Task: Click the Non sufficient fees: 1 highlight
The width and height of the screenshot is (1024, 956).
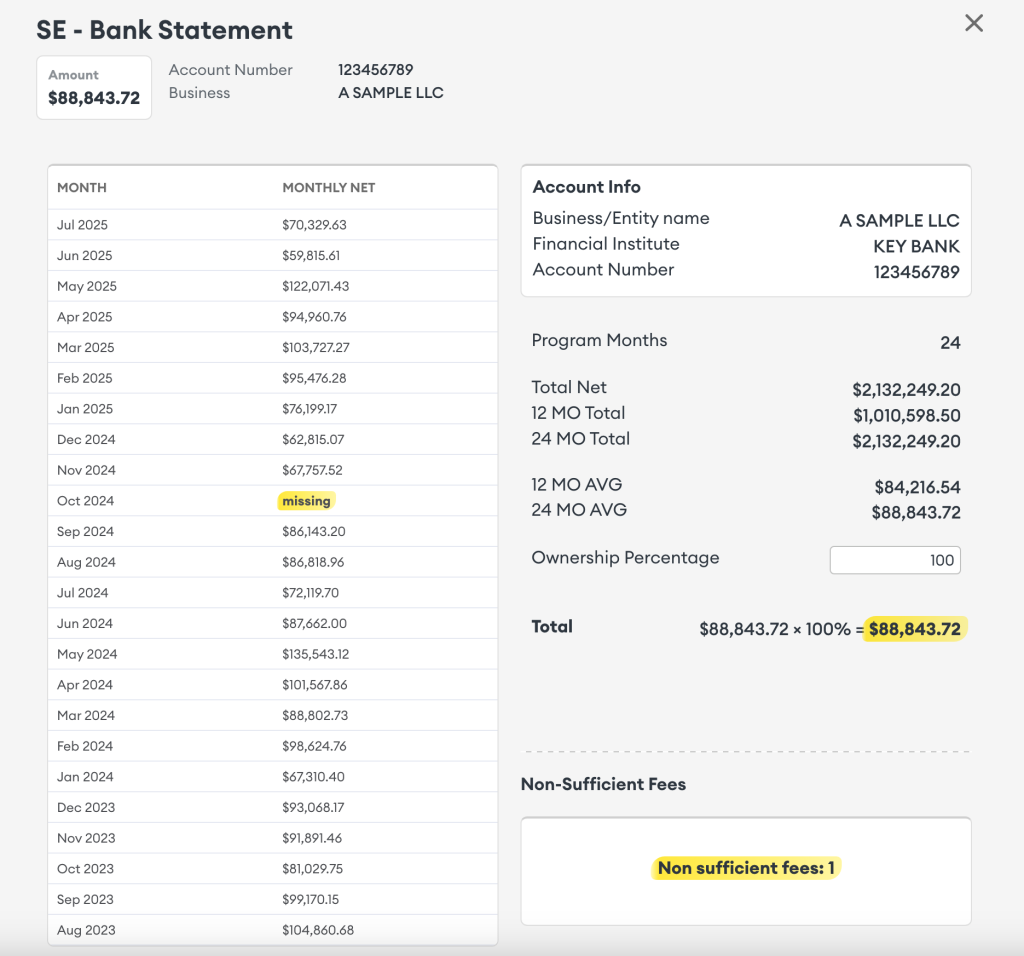Action: click(x=745, y=868)
